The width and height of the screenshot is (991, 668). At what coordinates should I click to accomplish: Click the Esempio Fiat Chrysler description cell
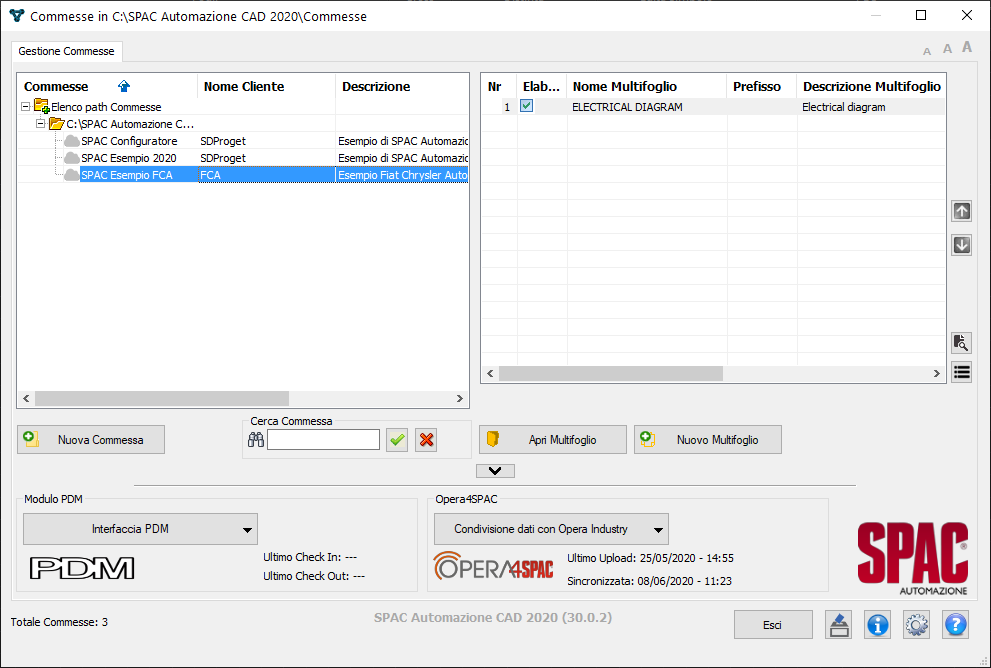coord(403,175)
